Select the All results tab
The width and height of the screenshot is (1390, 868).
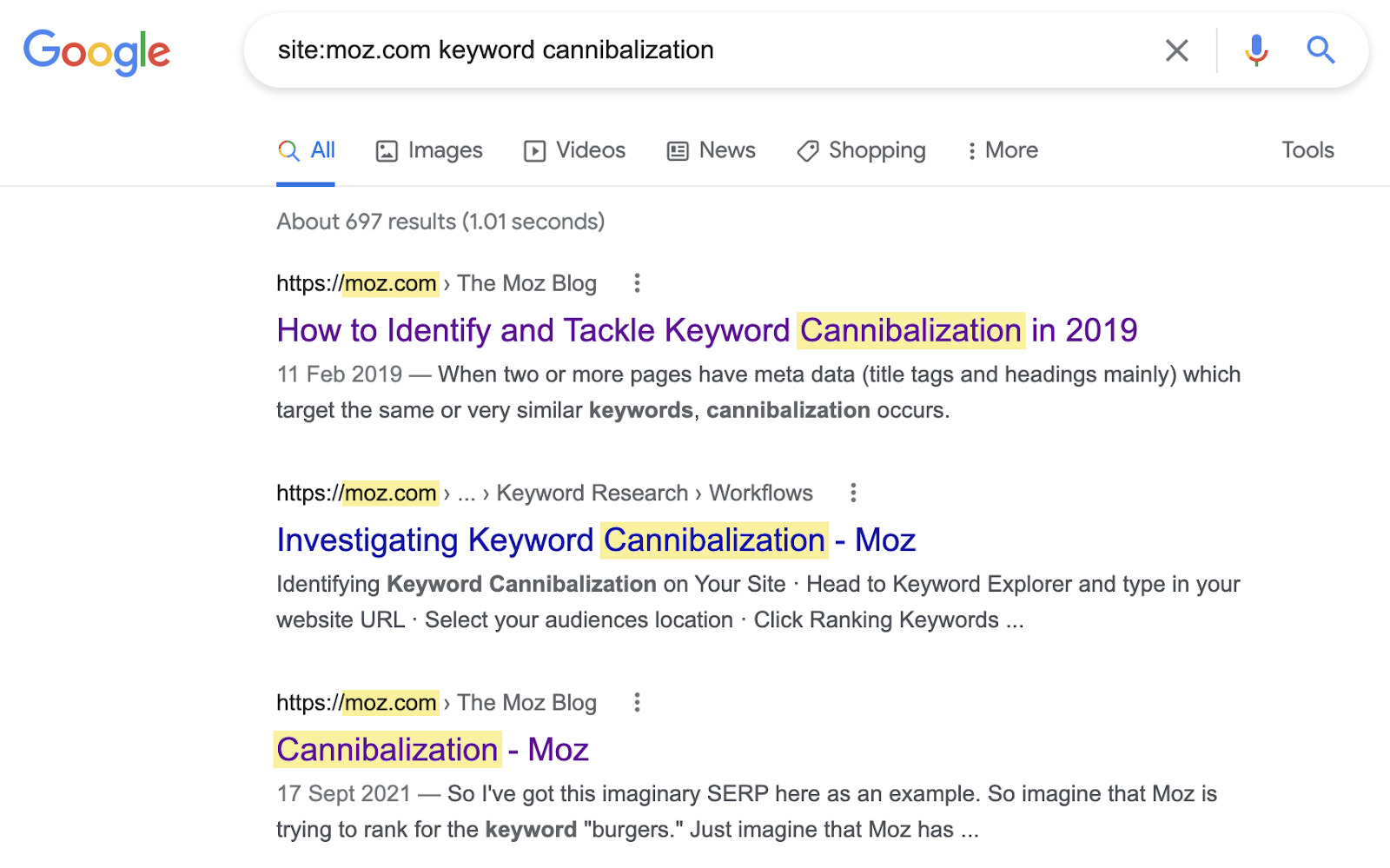307,150
